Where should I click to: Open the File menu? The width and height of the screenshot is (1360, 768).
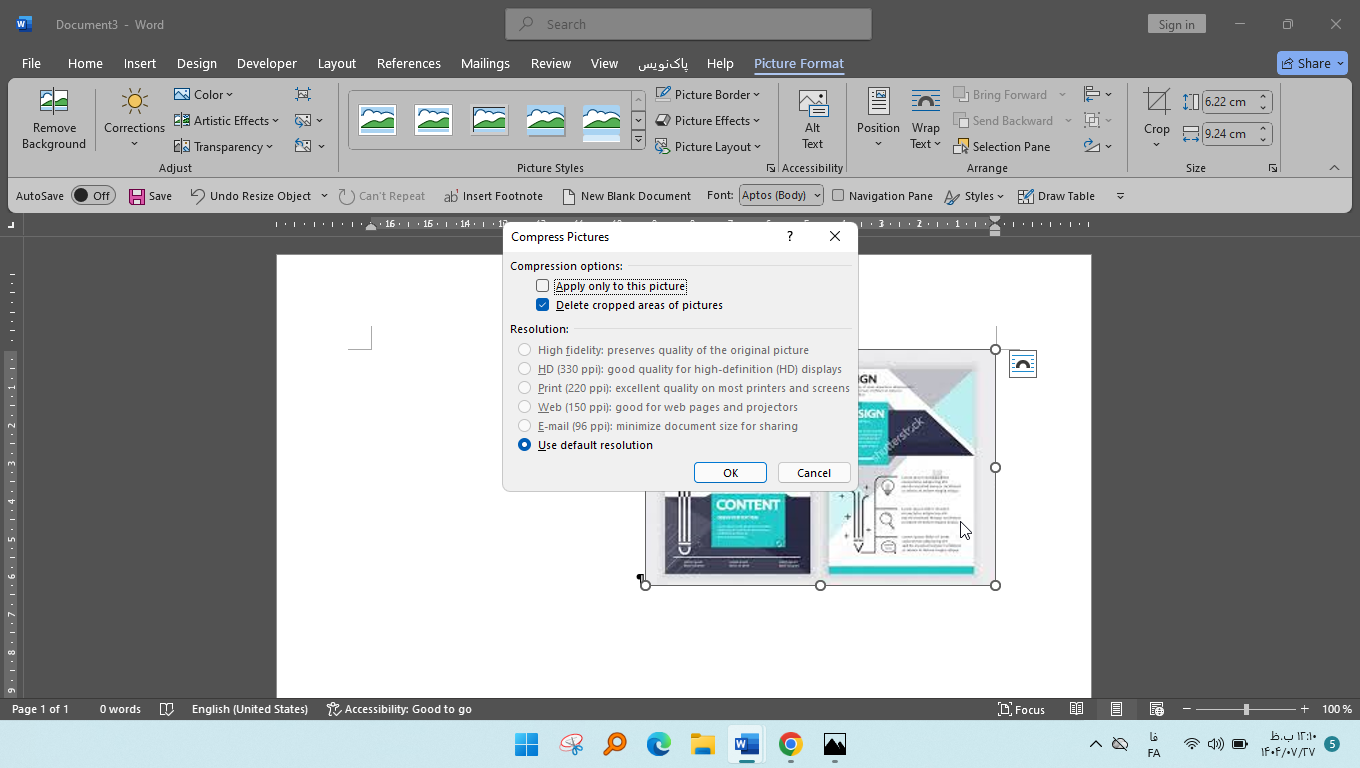tap(31, 63)
